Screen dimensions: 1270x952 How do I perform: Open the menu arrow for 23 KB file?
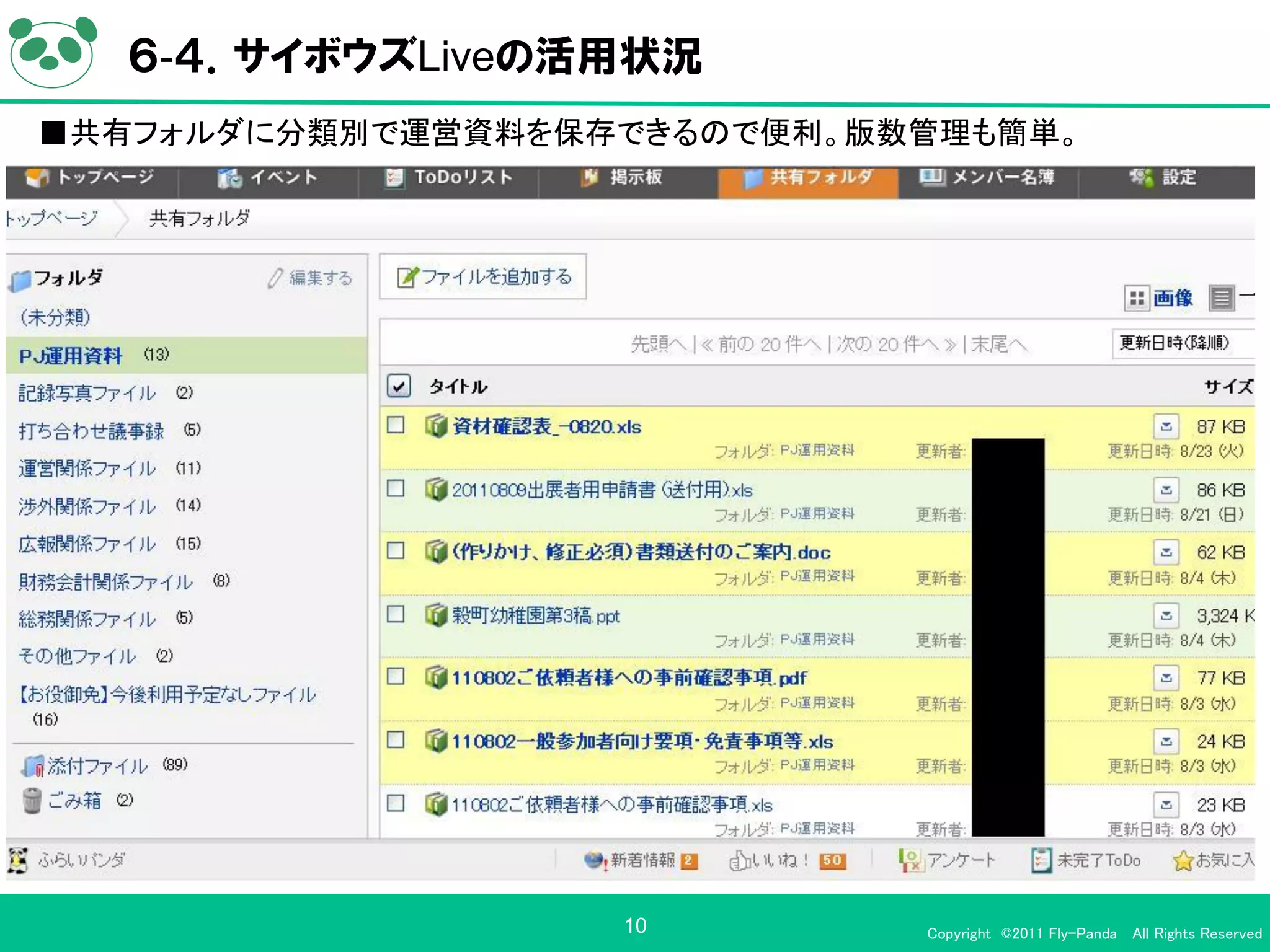(1166, 804)
